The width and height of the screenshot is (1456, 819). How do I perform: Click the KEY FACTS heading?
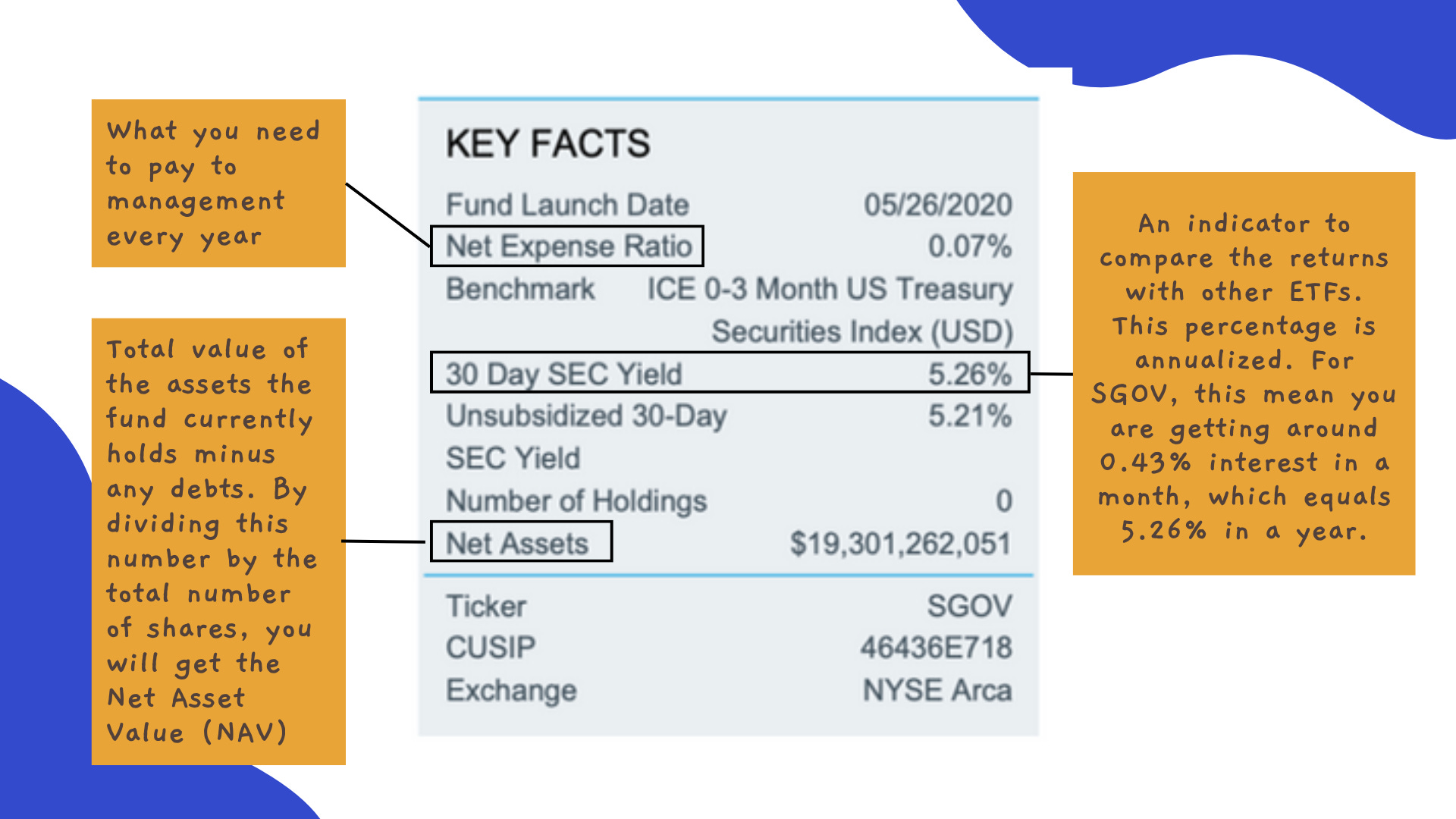point(548,143)
